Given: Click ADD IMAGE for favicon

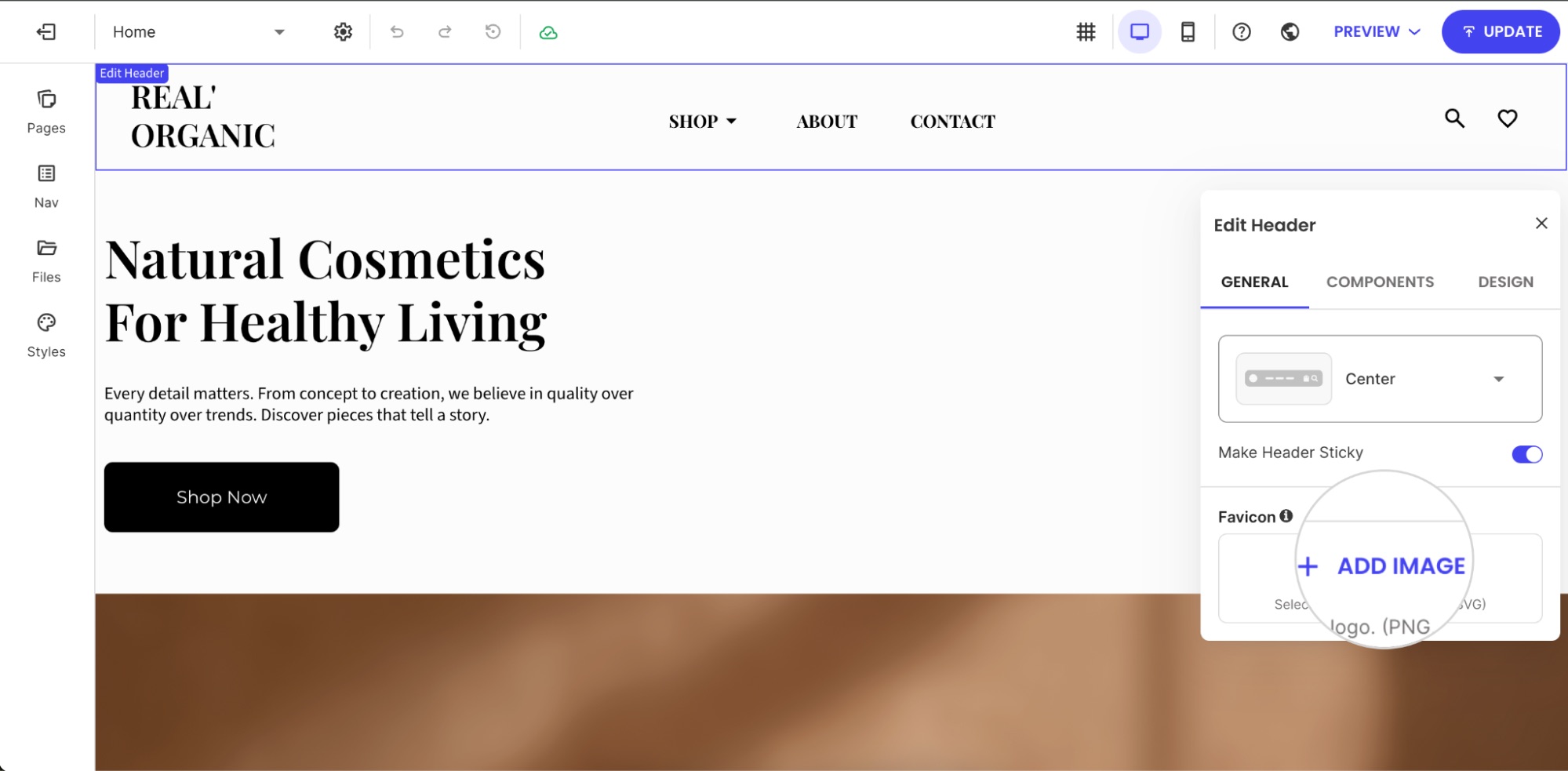Looking at the screenshot, I should (1381, 566).
